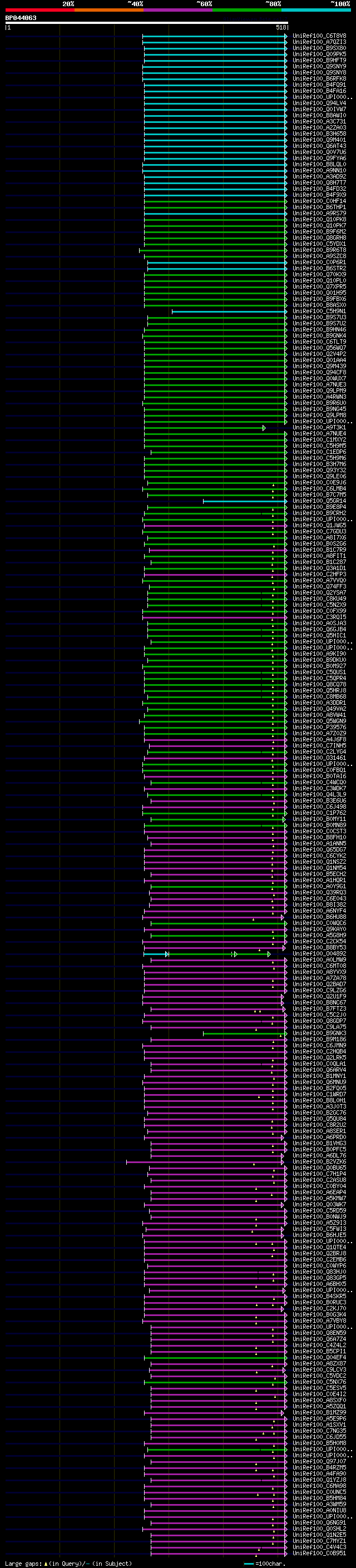
Task: Open hit UniRef100_B8I382
Action: [319, 905]
